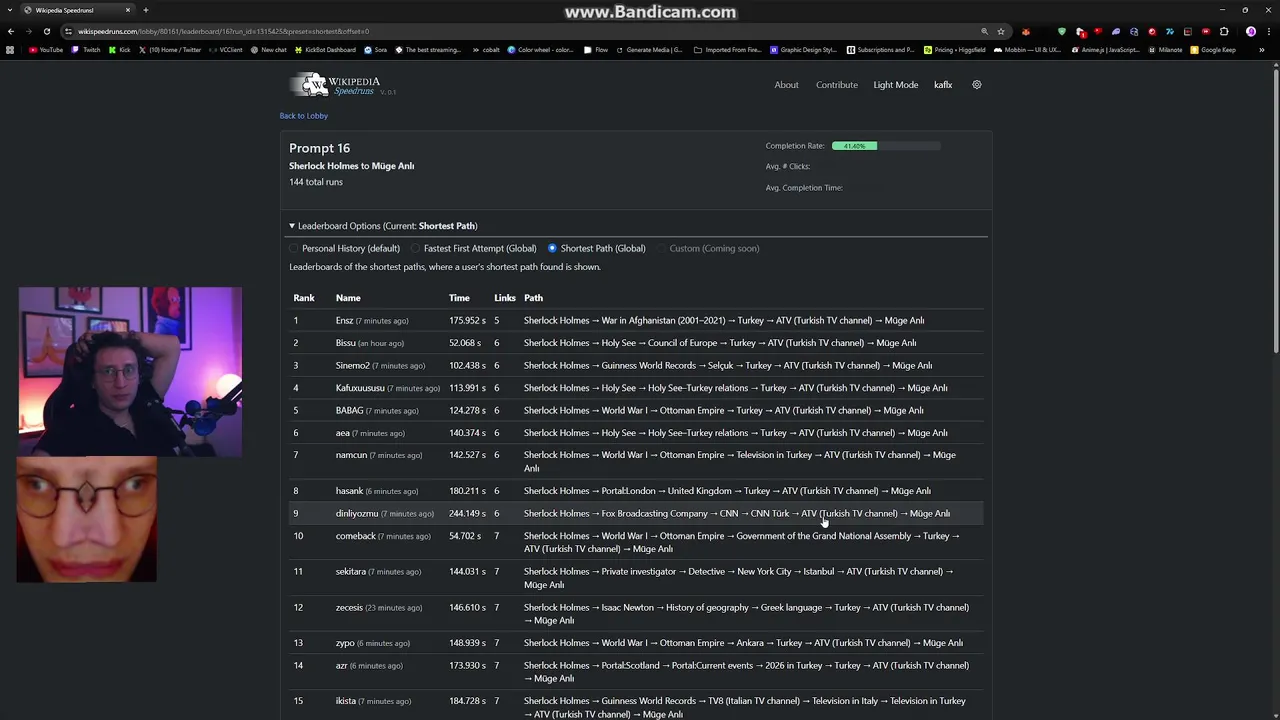Viewport: 1280px width, 720px height.
Task: Reload the page
Action: 46,31
